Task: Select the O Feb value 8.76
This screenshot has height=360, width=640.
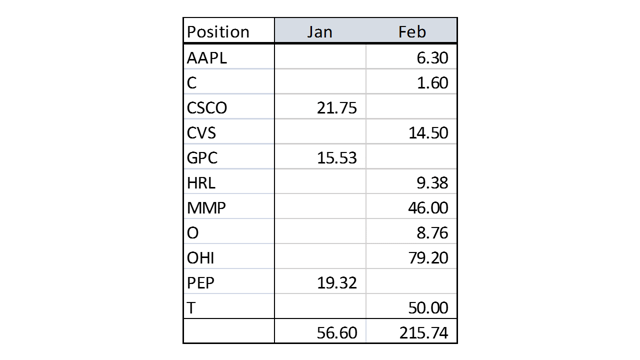Action: pos(411,232)
